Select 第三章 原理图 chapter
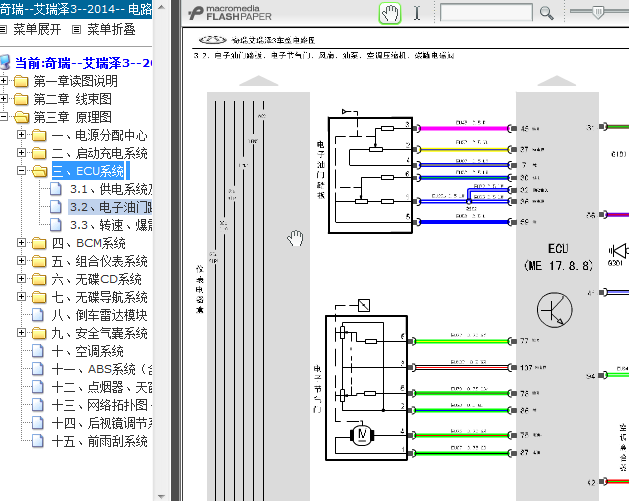Viewport: 629px width, 501px height. coord(72,117)
